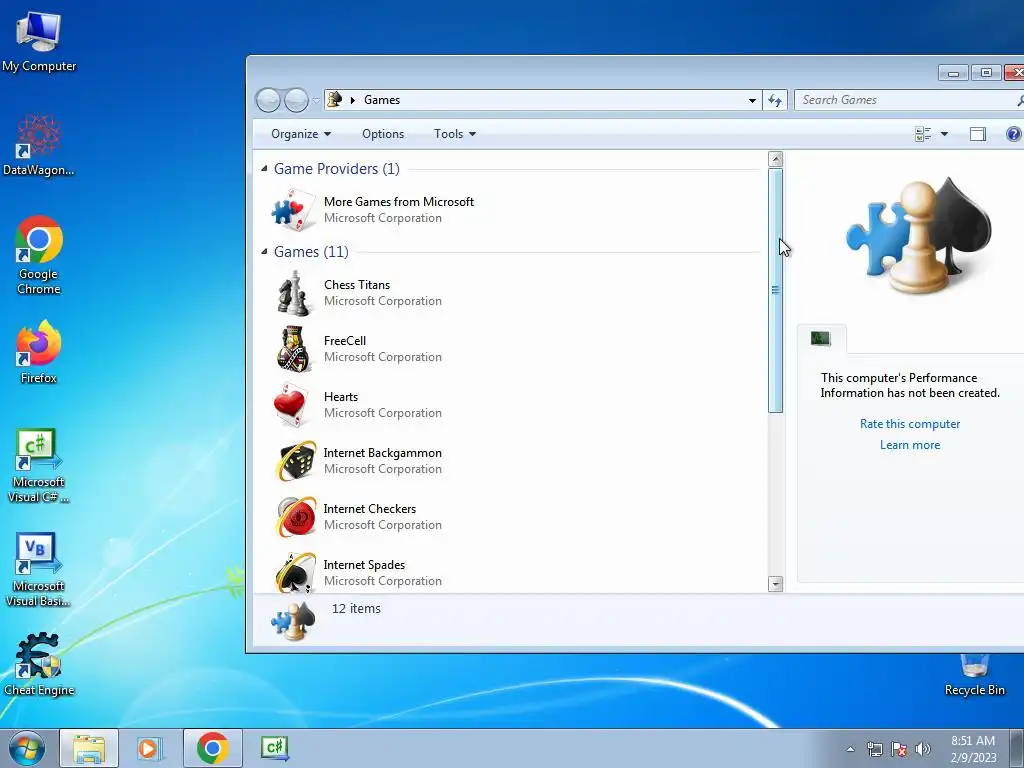Open the Help question mark icon
This screenshot has height=768, width=1024.
(1013, 134)
